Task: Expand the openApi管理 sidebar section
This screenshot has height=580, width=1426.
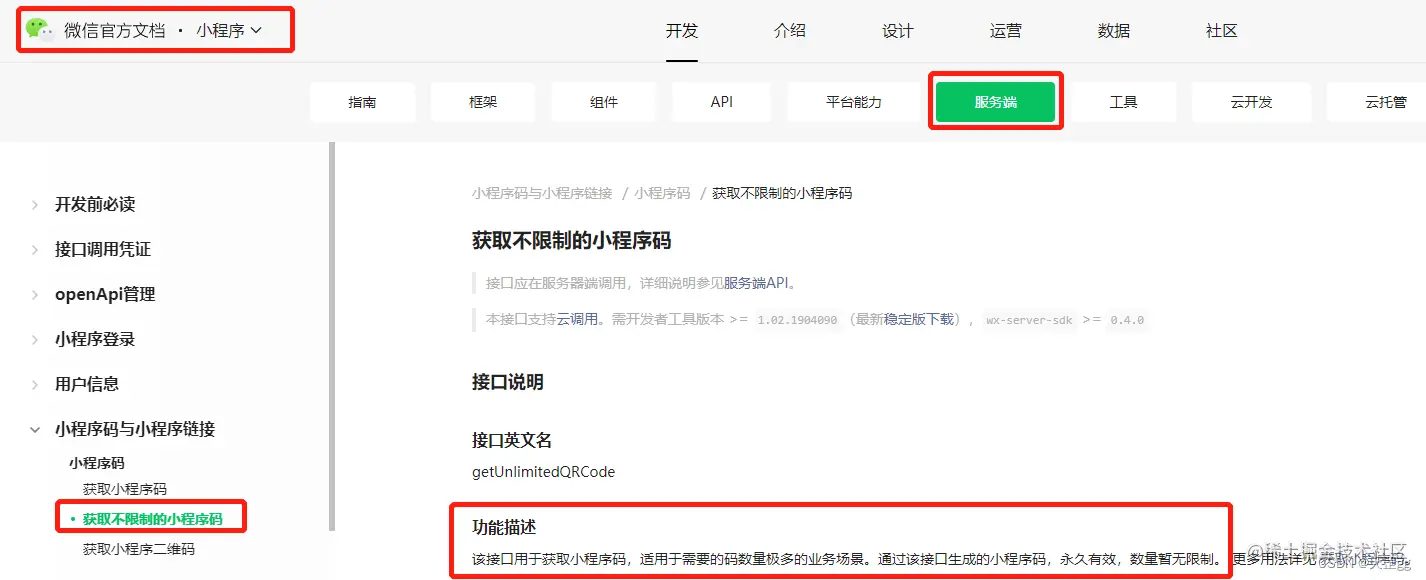Action: click(103, 293)
